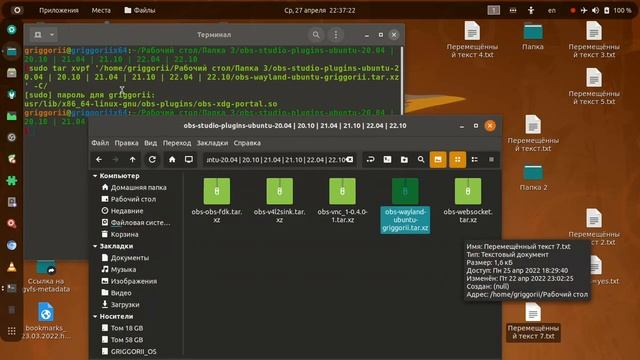Open volume icon in system tray

[596, 10]
